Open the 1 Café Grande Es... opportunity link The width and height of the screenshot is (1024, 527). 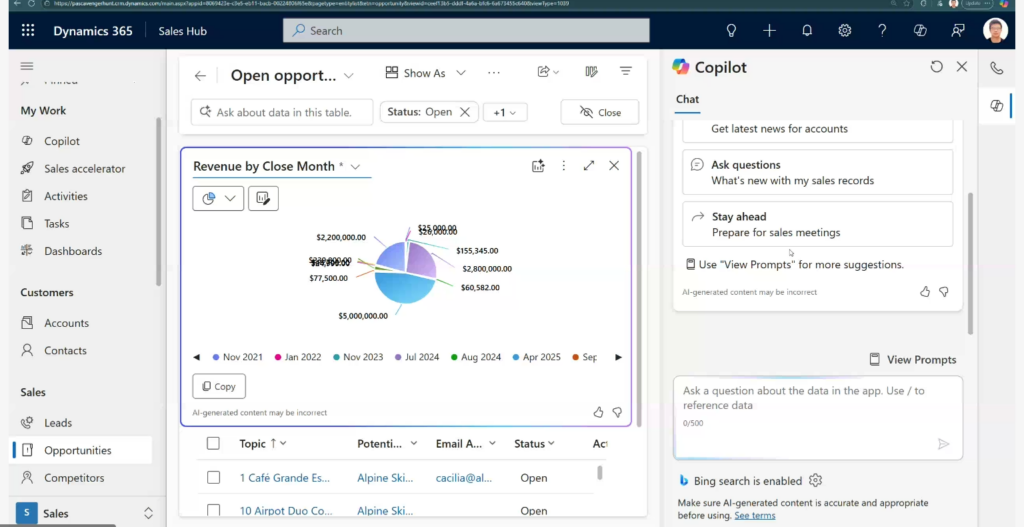click(x=285, y=477)
